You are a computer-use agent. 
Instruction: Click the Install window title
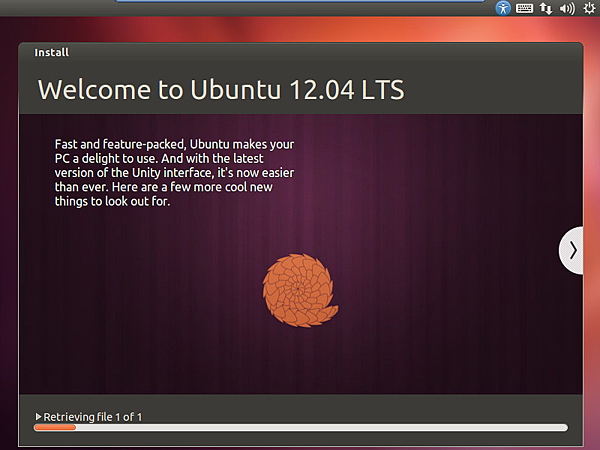(x=52, y=52)
